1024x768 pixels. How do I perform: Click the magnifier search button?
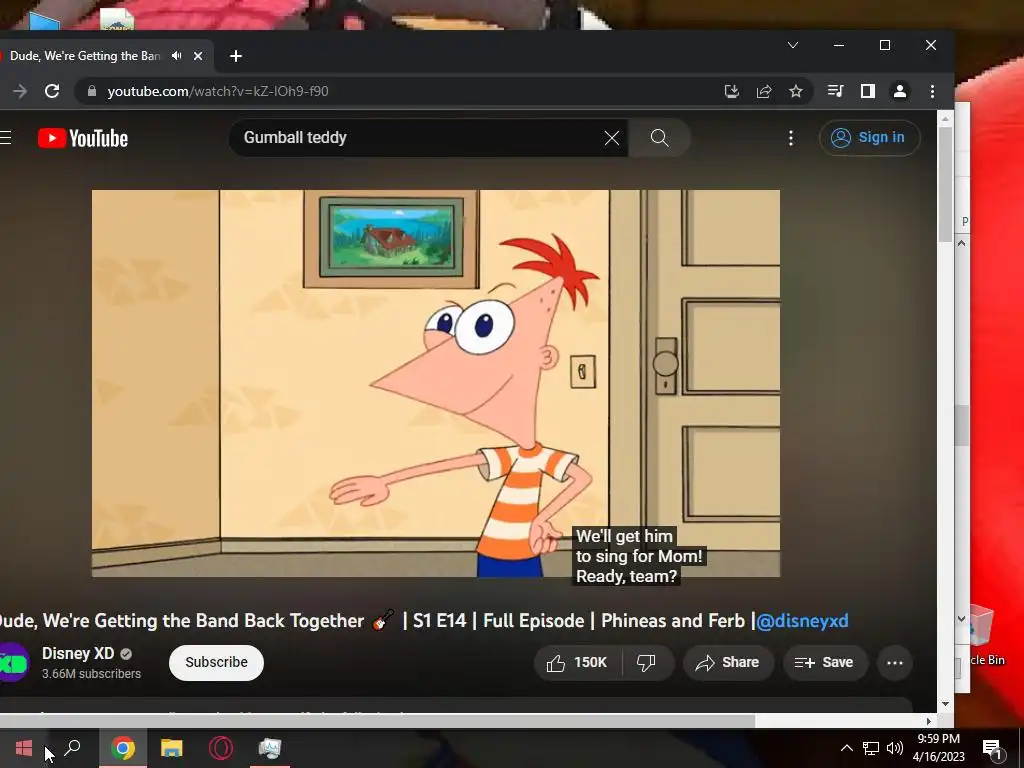coord(659,138)
